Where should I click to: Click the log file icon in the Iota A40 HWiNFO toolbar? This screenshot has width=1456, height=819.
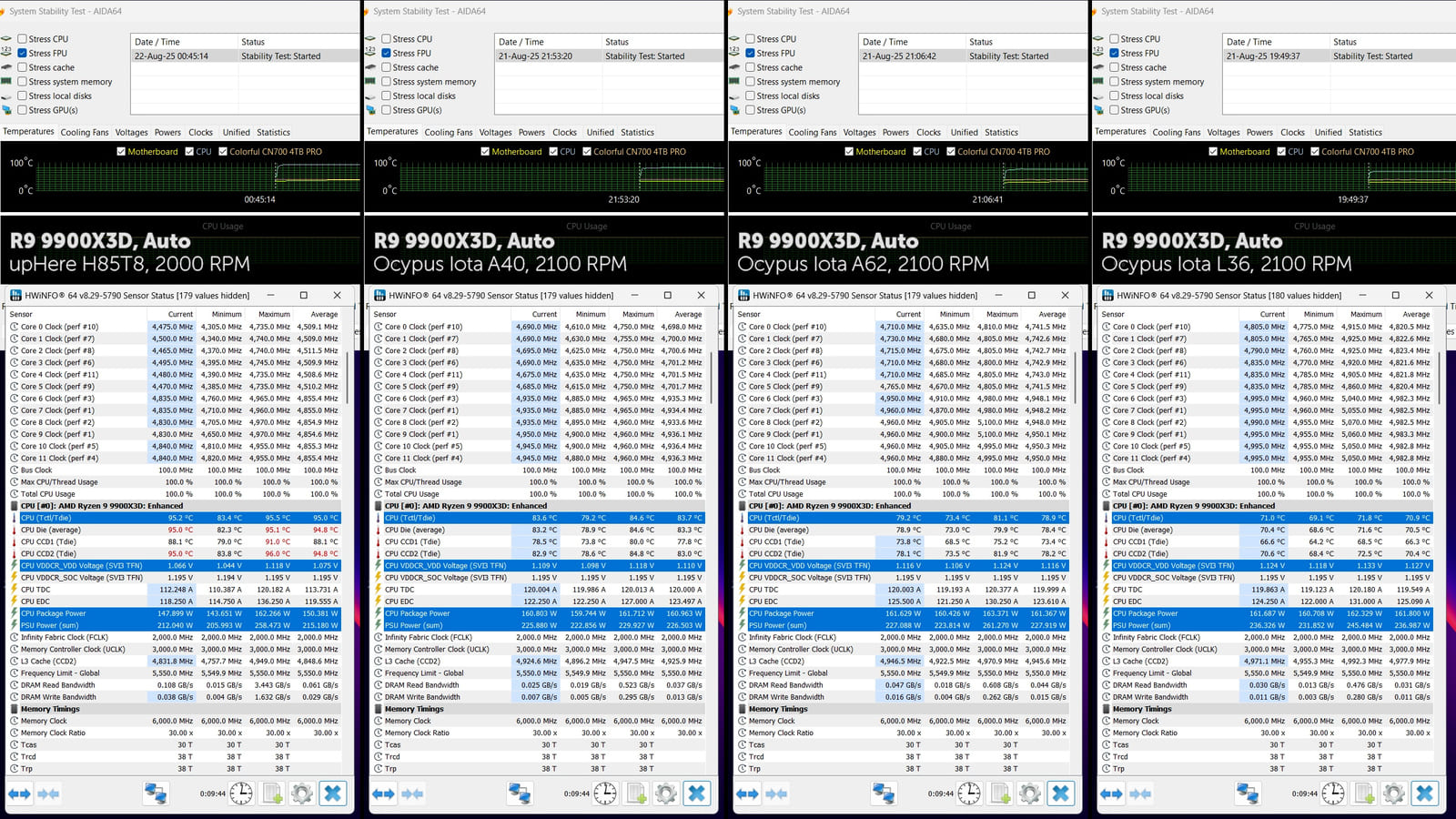click(636, 794)
